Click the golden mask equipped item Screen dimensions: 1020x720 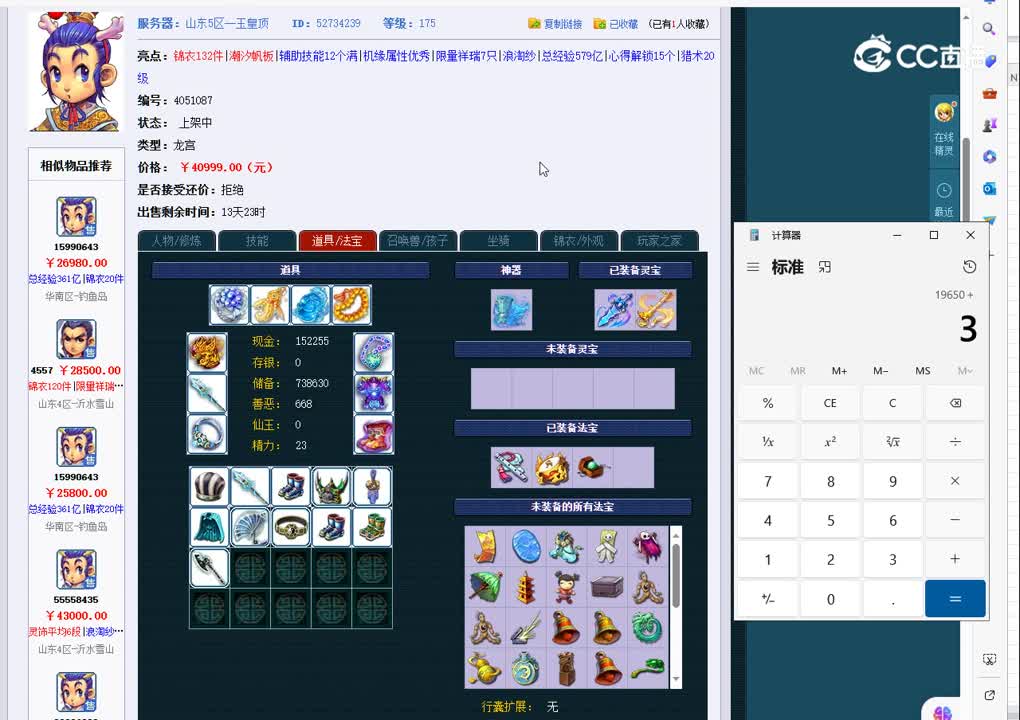click(x=207, y=353)
